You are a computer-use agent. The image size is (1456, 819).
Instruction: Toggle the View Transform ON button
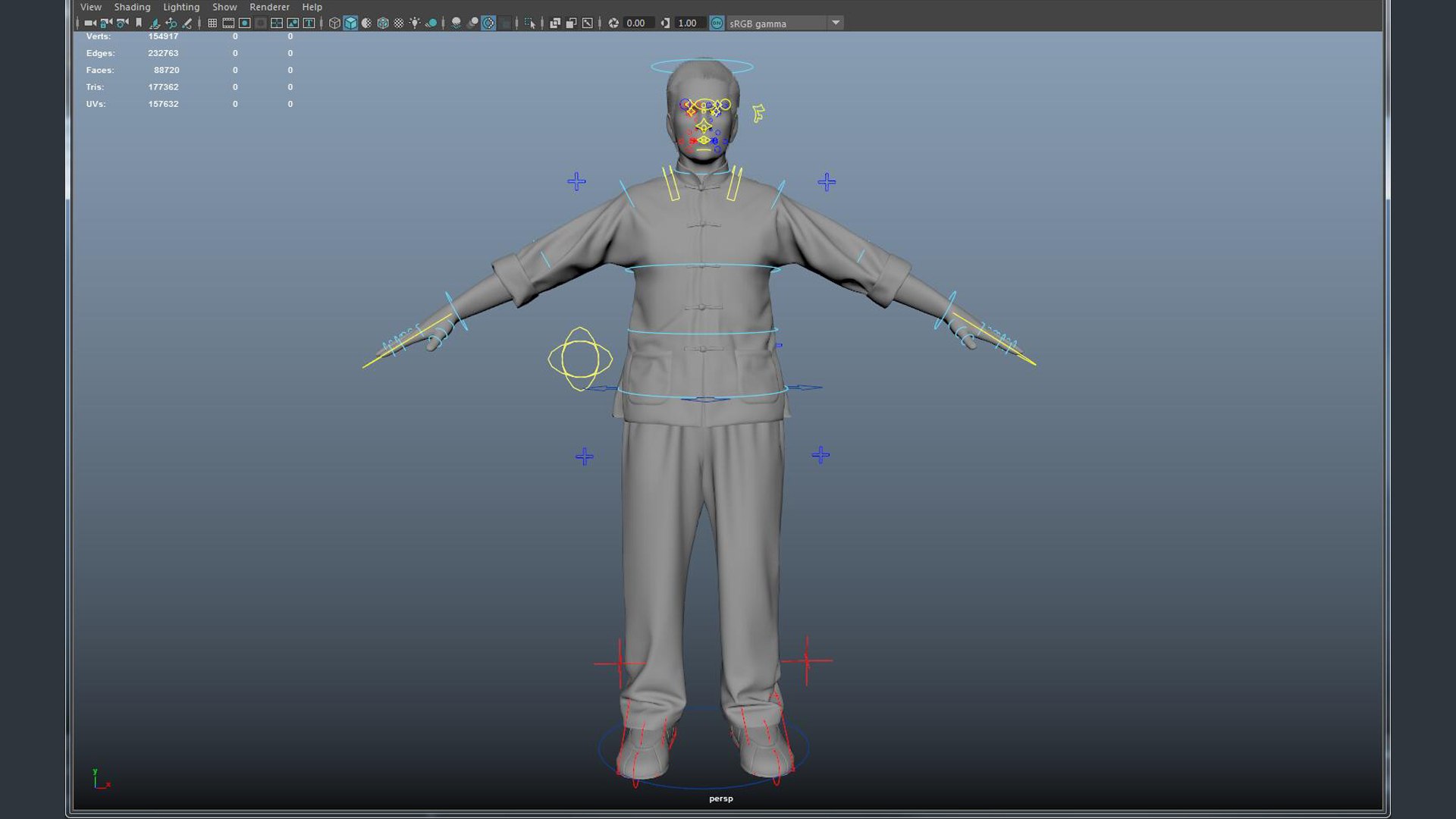coord(717,24)
